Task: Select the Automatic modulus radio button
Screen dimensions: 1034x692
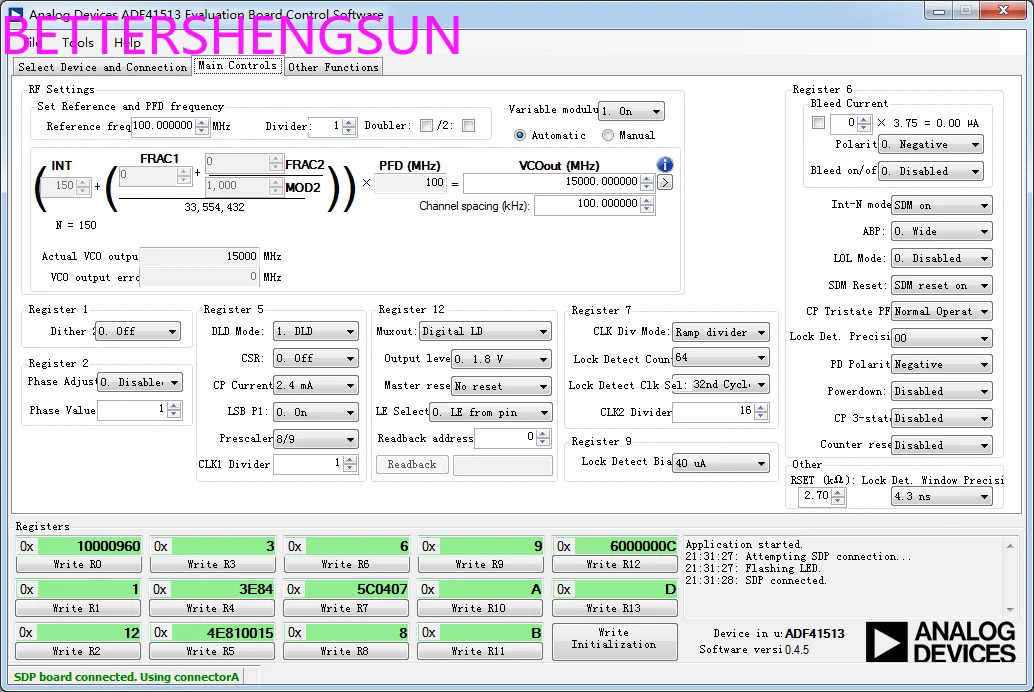Action: pos(520,135)
